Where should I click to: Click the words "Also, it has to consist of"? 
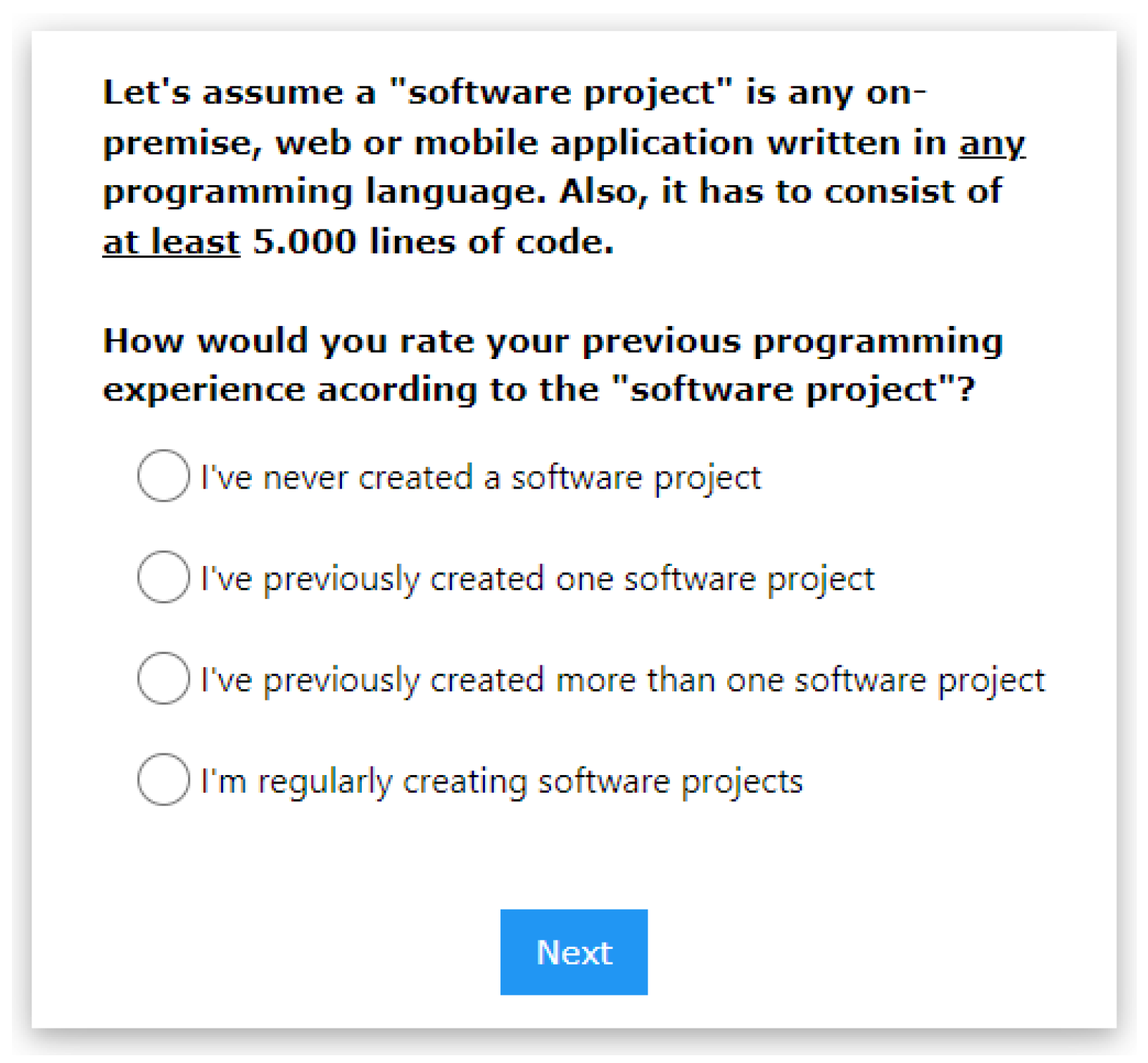[x=780, y=192]
